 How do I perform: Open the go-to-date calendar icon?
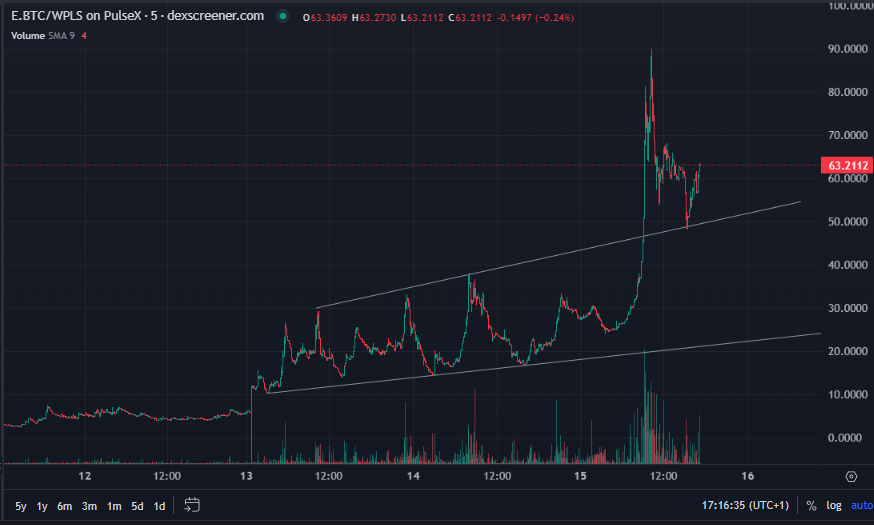click(192, 505)
